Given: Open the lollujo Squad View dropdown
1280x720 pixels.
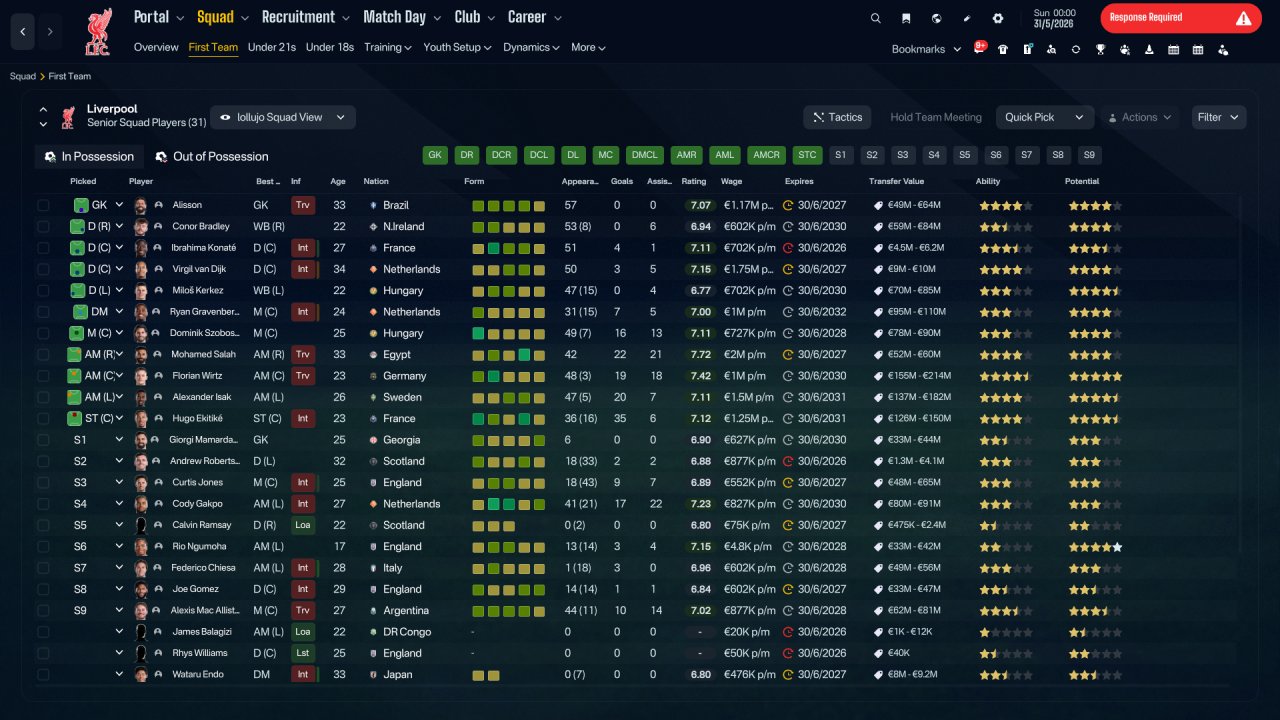Looking at the screenshot, I should [282, 117].
